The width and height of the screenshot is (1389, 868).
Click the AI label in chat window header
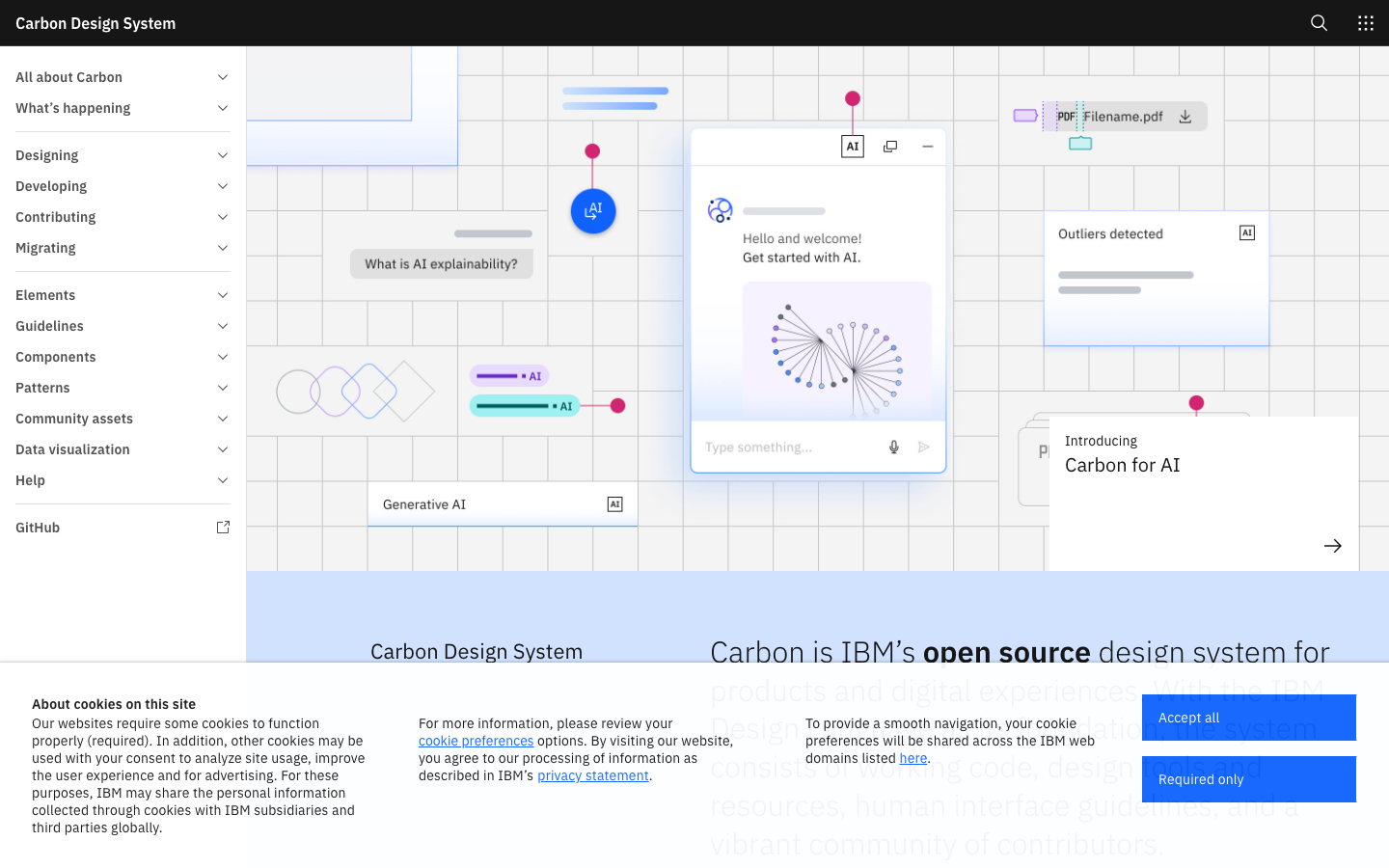pyautogui.click(x=853, y=147)
